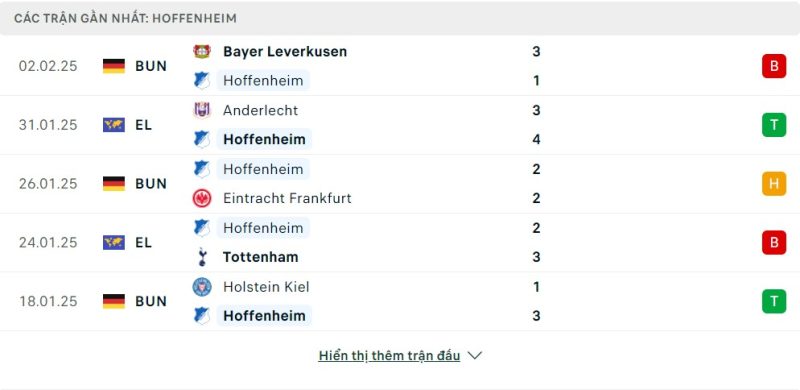This screenshot has width=800, height=390.
Task: Click the red B result badge for the Leverkusen match
Action: [x=774, y=66]
